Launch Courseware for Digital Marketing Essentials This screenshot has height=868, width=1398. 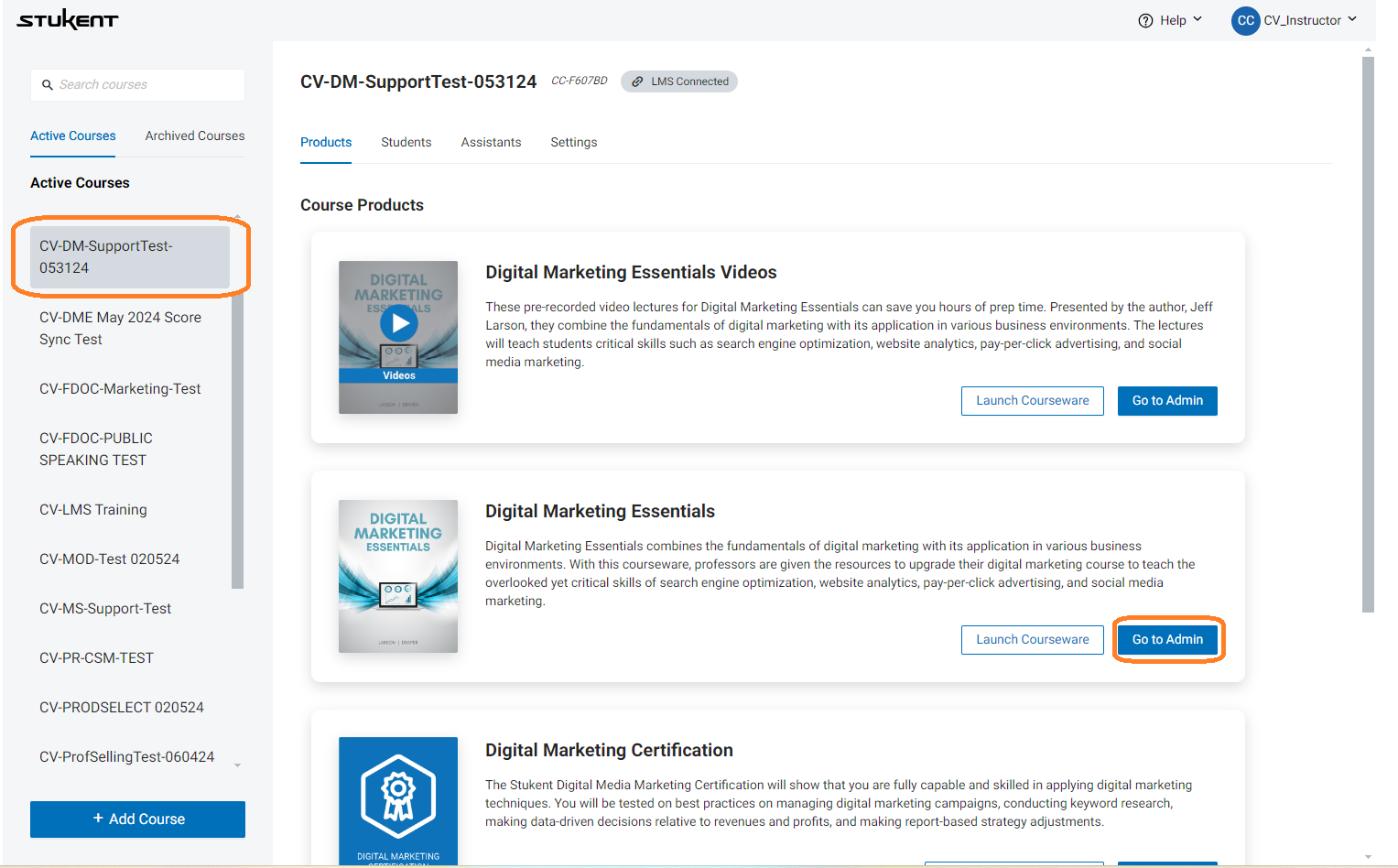pos(1033,640)
